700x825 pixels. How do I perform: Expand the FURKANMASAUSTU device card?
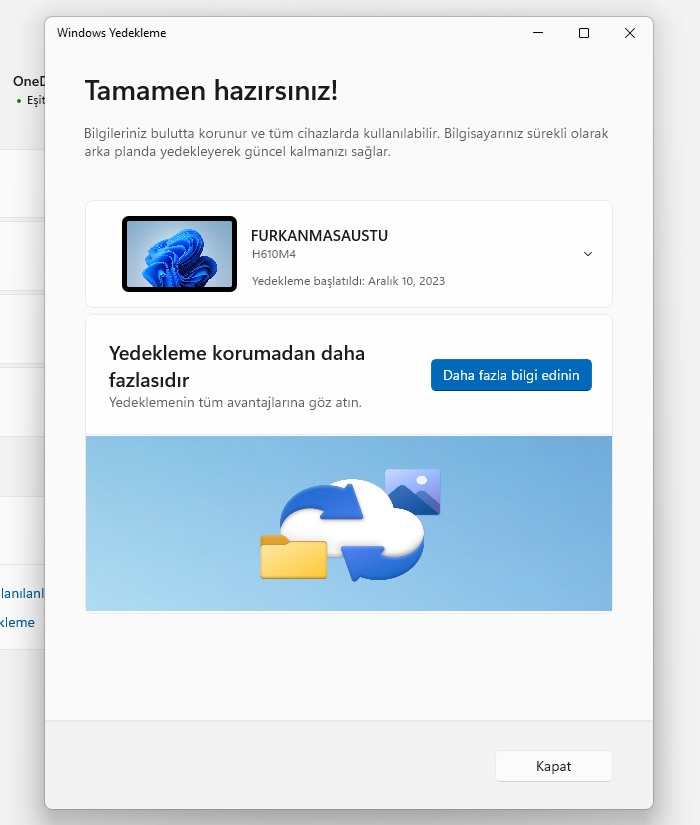pos(588,254)
